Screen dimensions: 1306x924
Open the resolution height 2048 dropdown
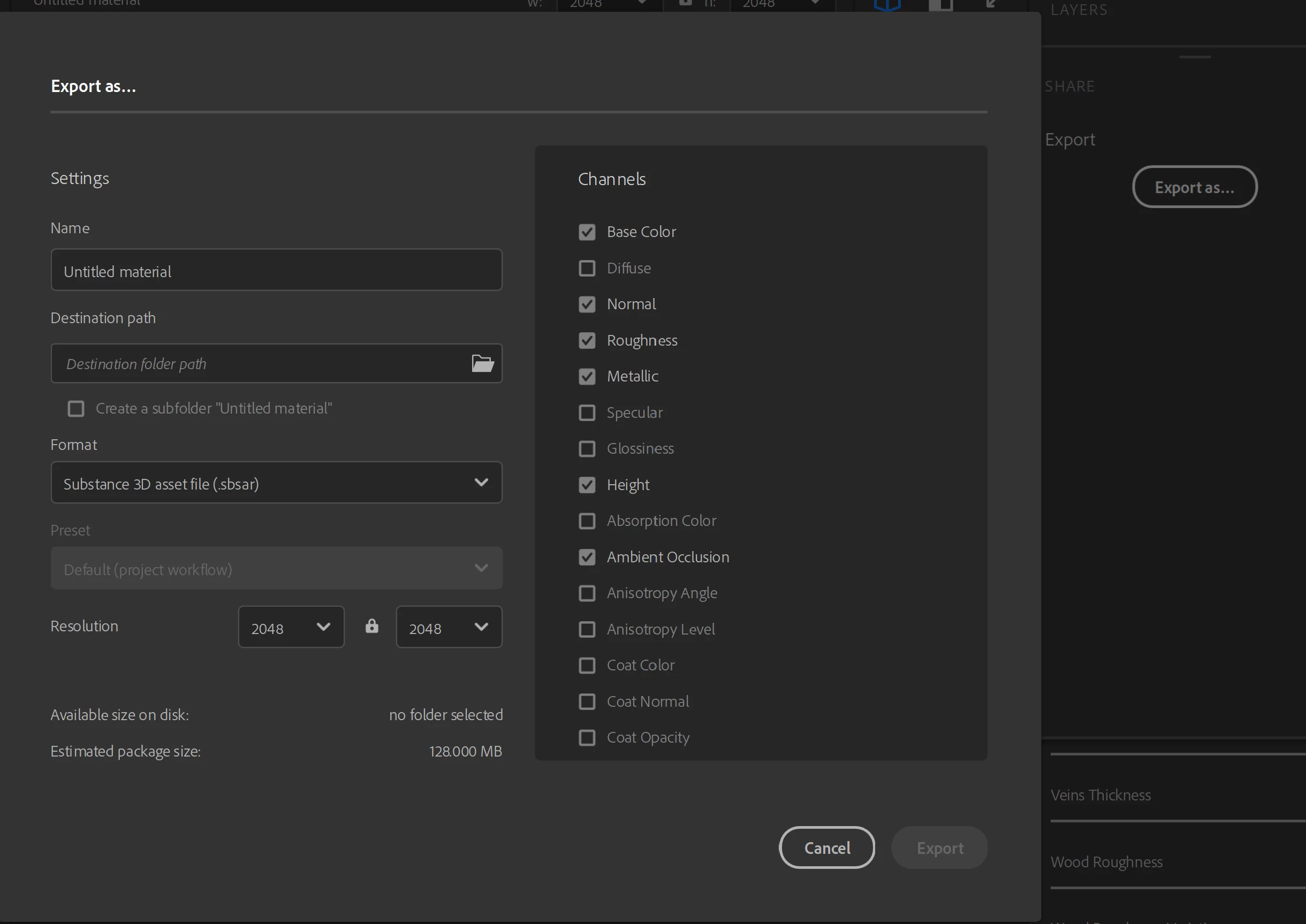(449, 627)
